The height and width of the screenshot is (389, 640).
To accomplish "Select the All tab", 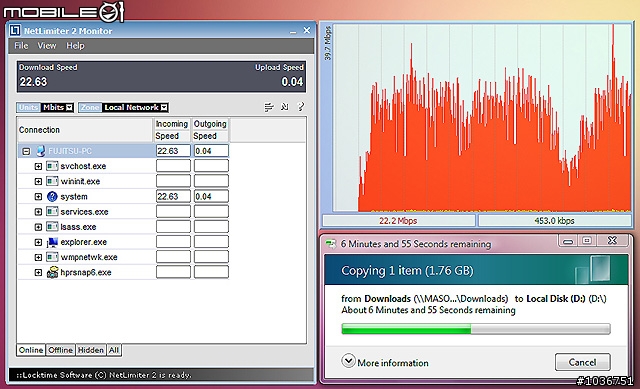I will (x=114, y=350).
